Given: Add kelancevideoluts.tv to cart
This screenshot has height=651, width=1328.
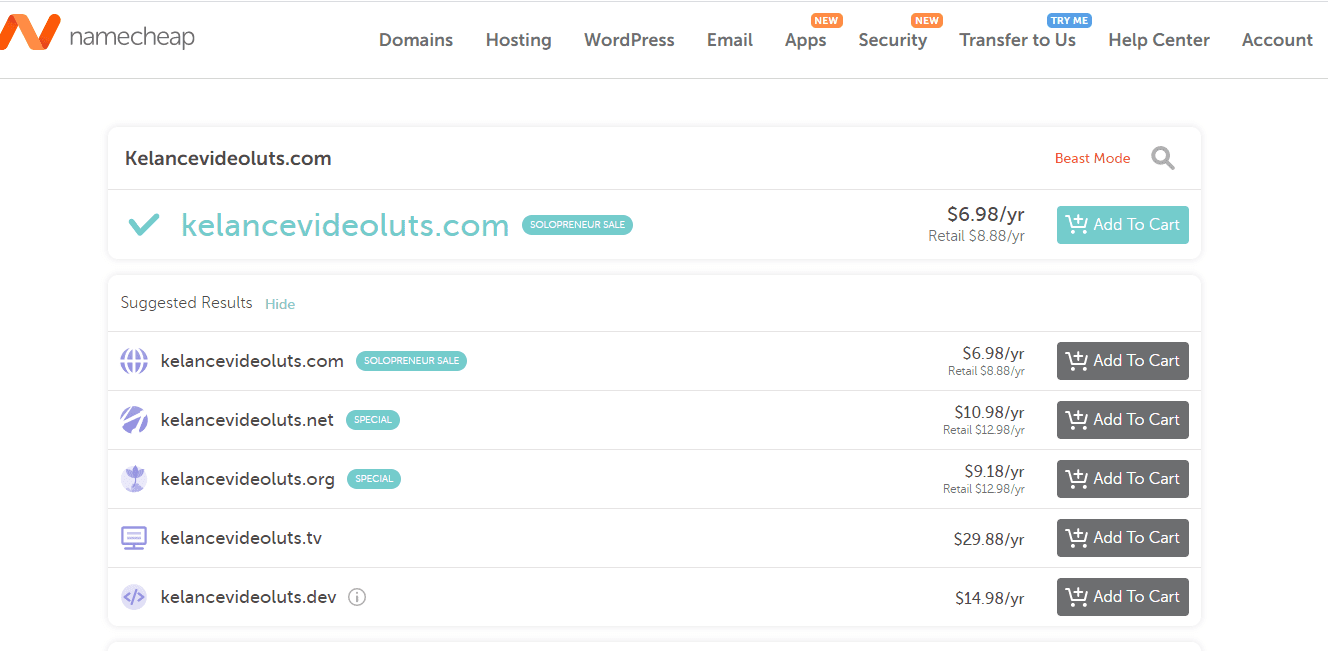Looking at the screenshot, I should [1123, 538].
